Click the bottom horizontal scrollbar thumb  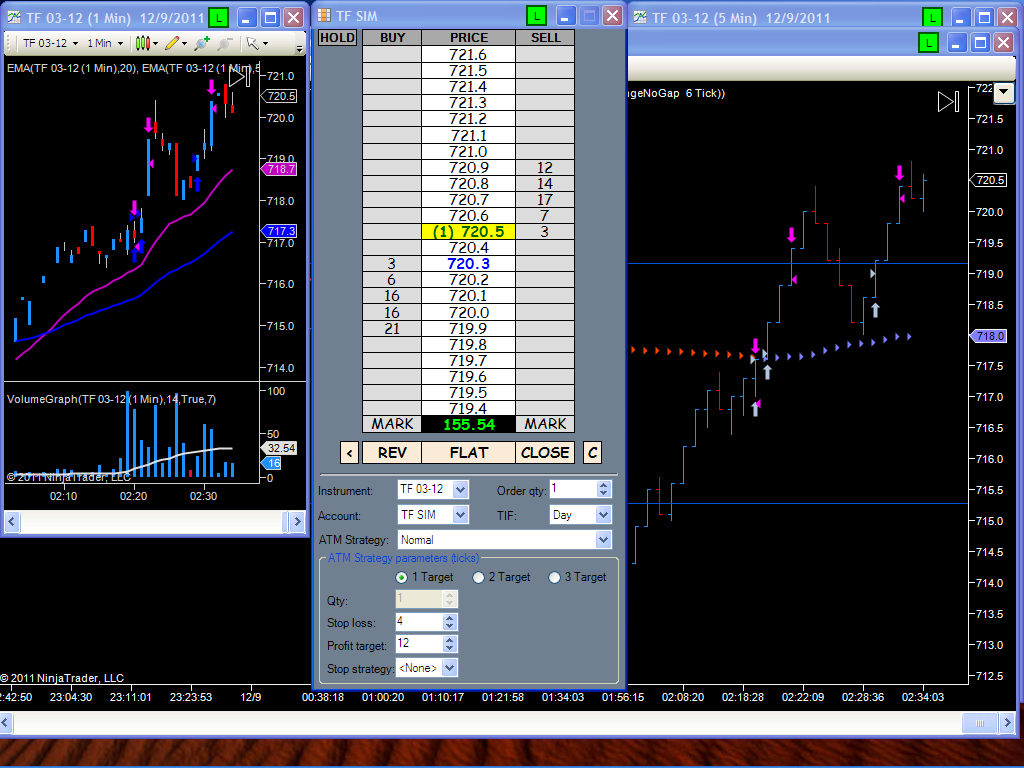pyautogui.click(x=980, y=723)
